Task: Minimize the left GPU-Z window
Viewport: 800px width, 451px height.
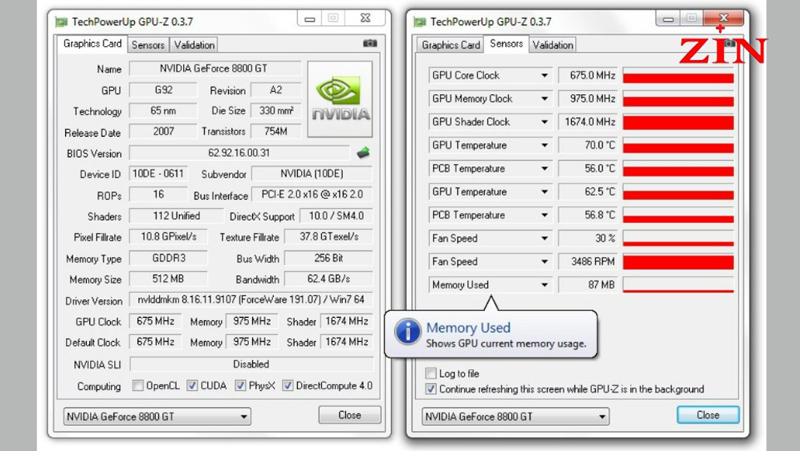Action: click(310, 19)
